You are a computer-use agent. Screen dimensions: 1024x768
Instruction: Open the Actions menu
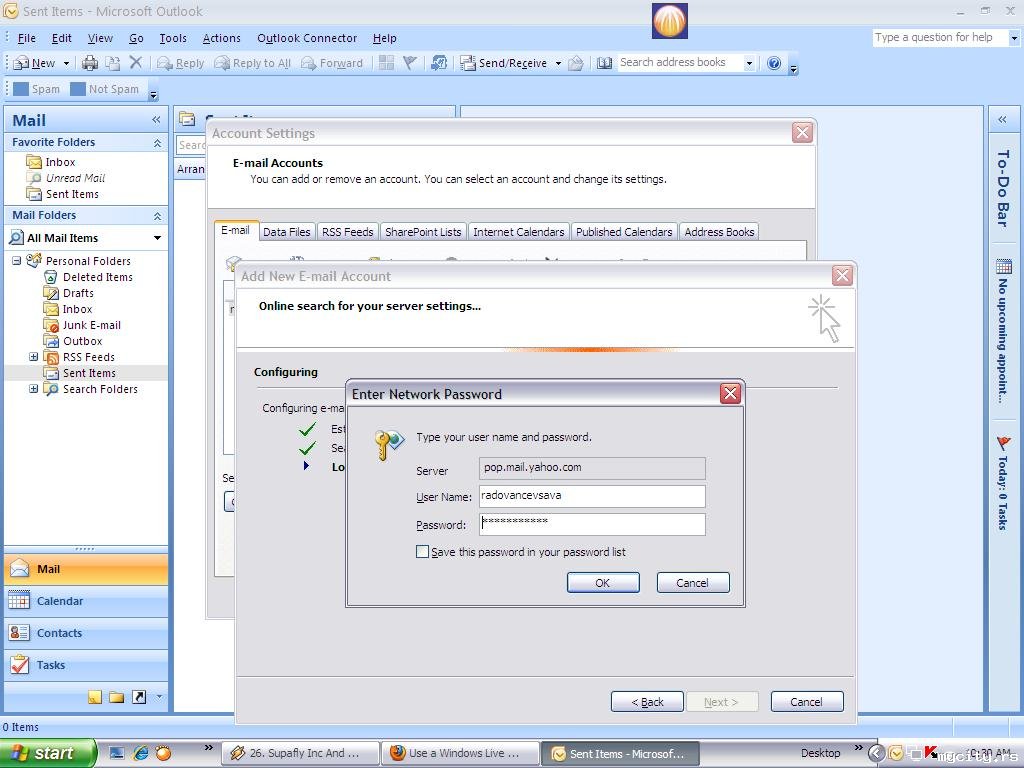(x=221, y=38)
